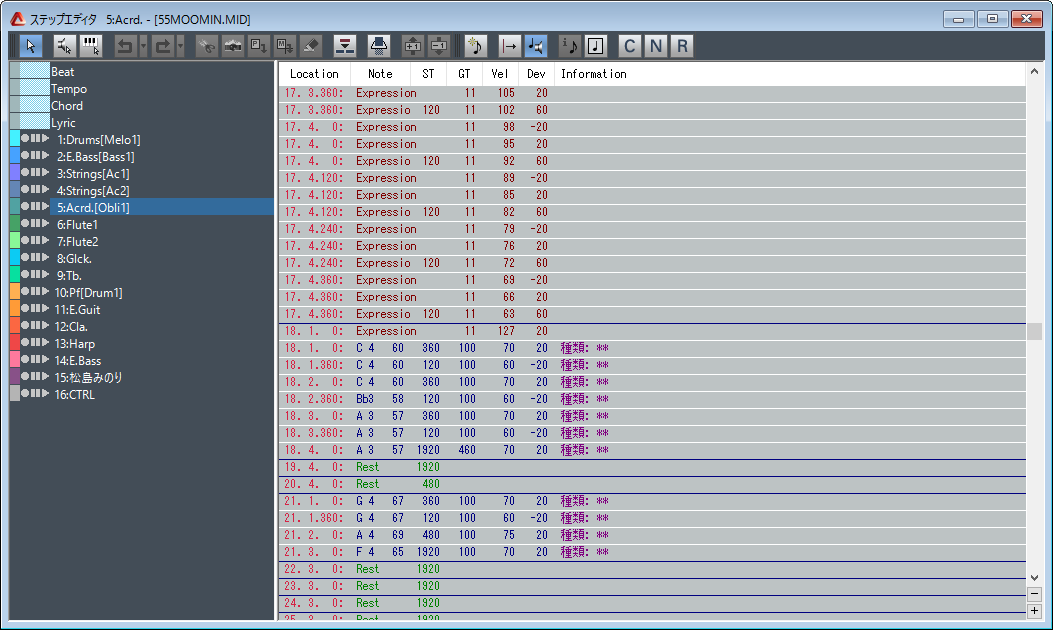Viewport: 1053px width, 630px height.
Task: Click the M merge paste icon
Action: point(285,46)
